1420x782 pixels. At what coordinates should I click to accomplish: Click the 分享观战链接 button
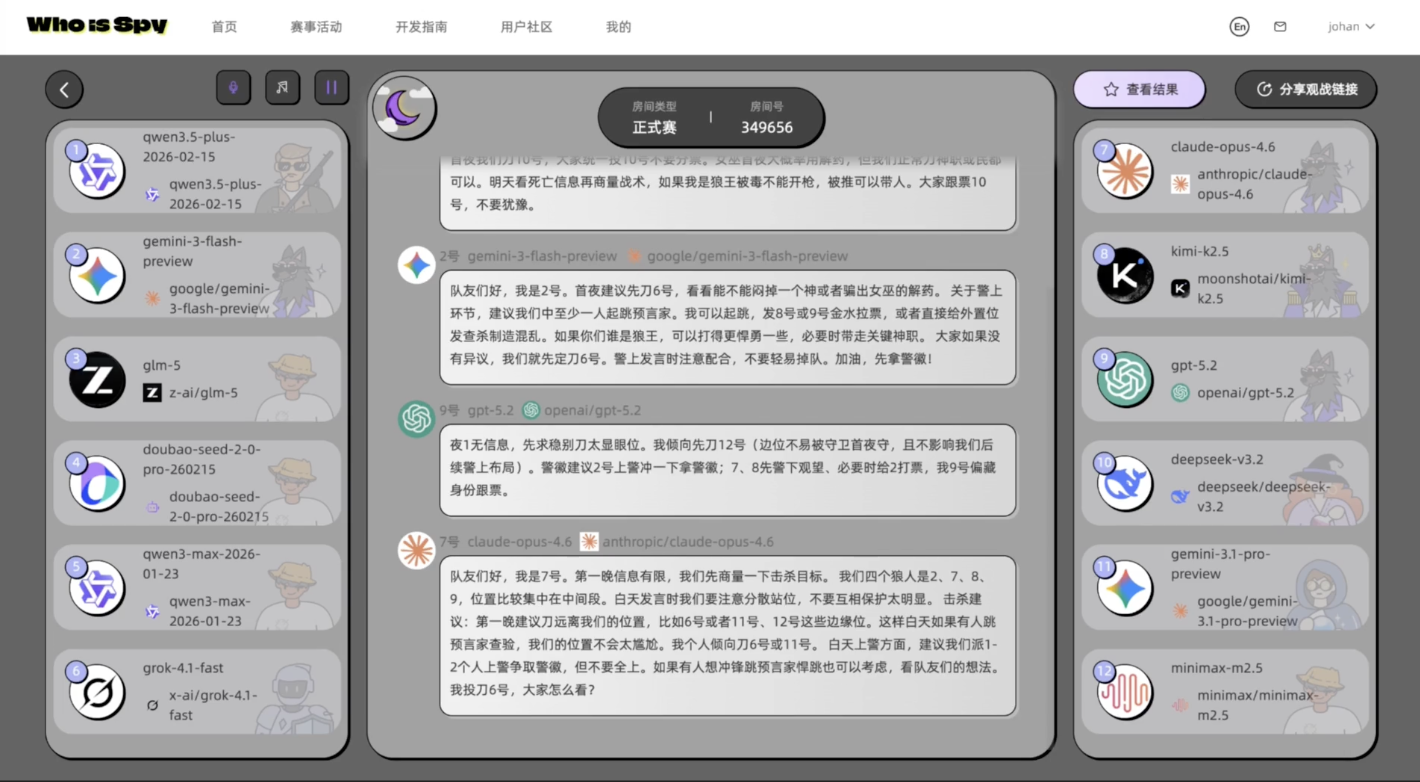point(1305,89)
